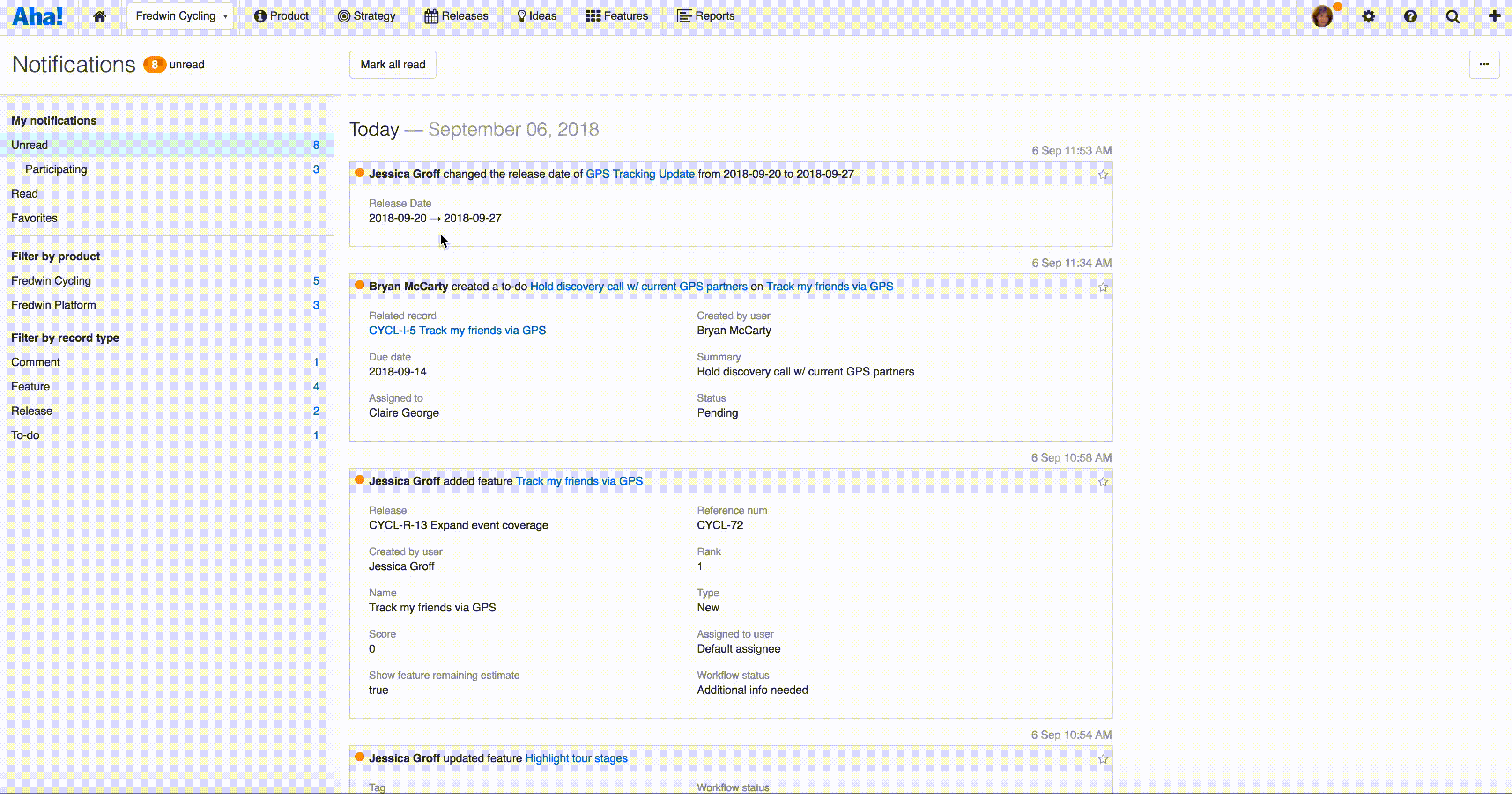Open search with the magnifier icon
This screenshot has width=1512, height=794.
tap(1453, 16)
